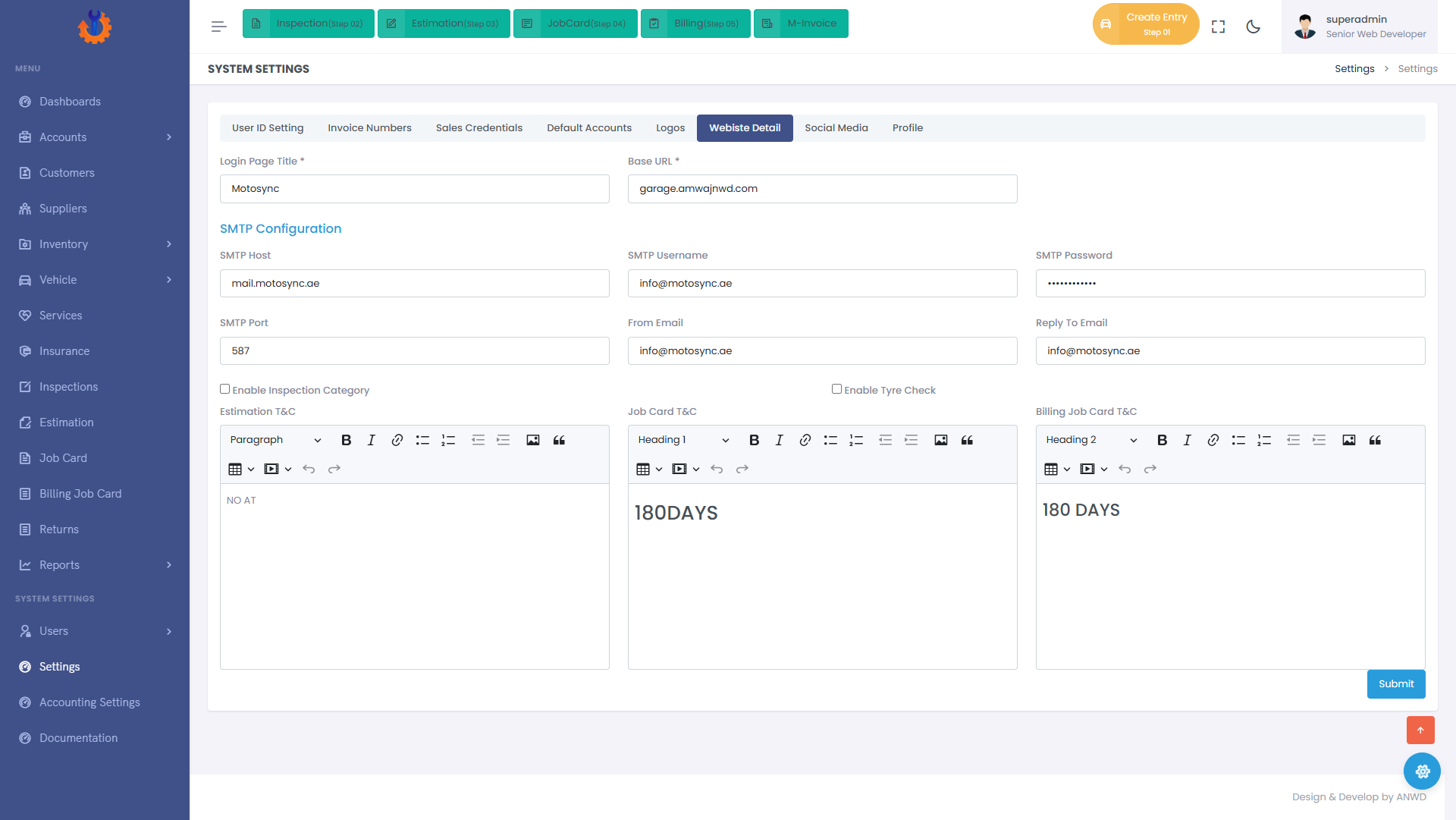Switch to Invoice Numbers tab
Screen dimensions: 1456x820
coord(369,128)
